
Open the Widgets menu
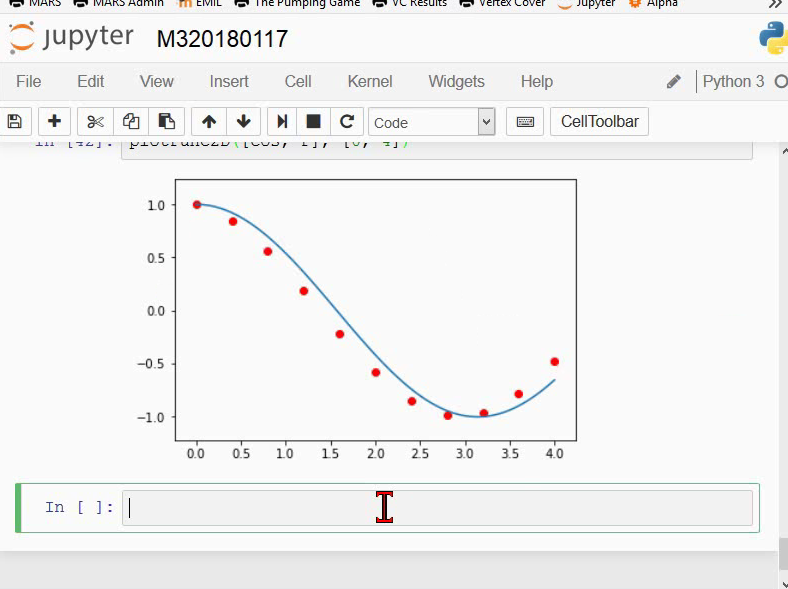[456, 81]
